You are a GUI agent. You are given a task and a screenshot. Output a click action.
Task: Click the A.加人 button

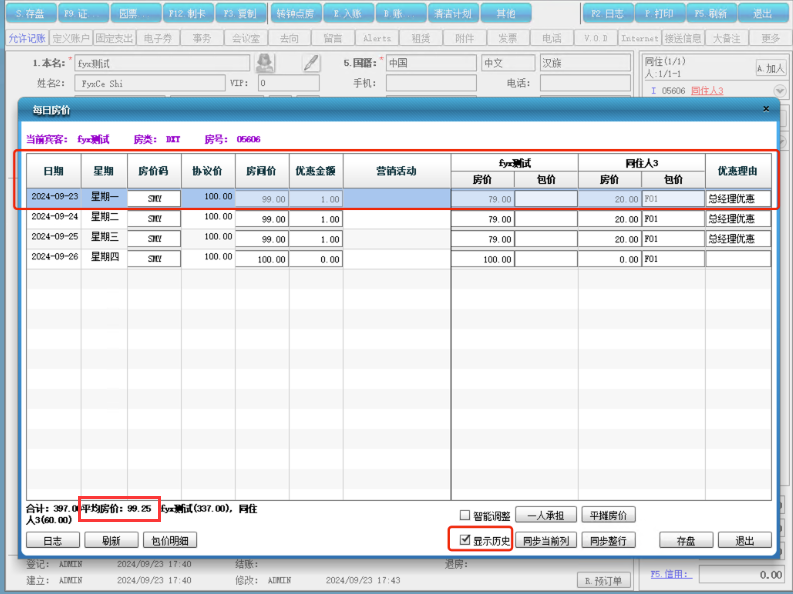click(x=771, y=68)
